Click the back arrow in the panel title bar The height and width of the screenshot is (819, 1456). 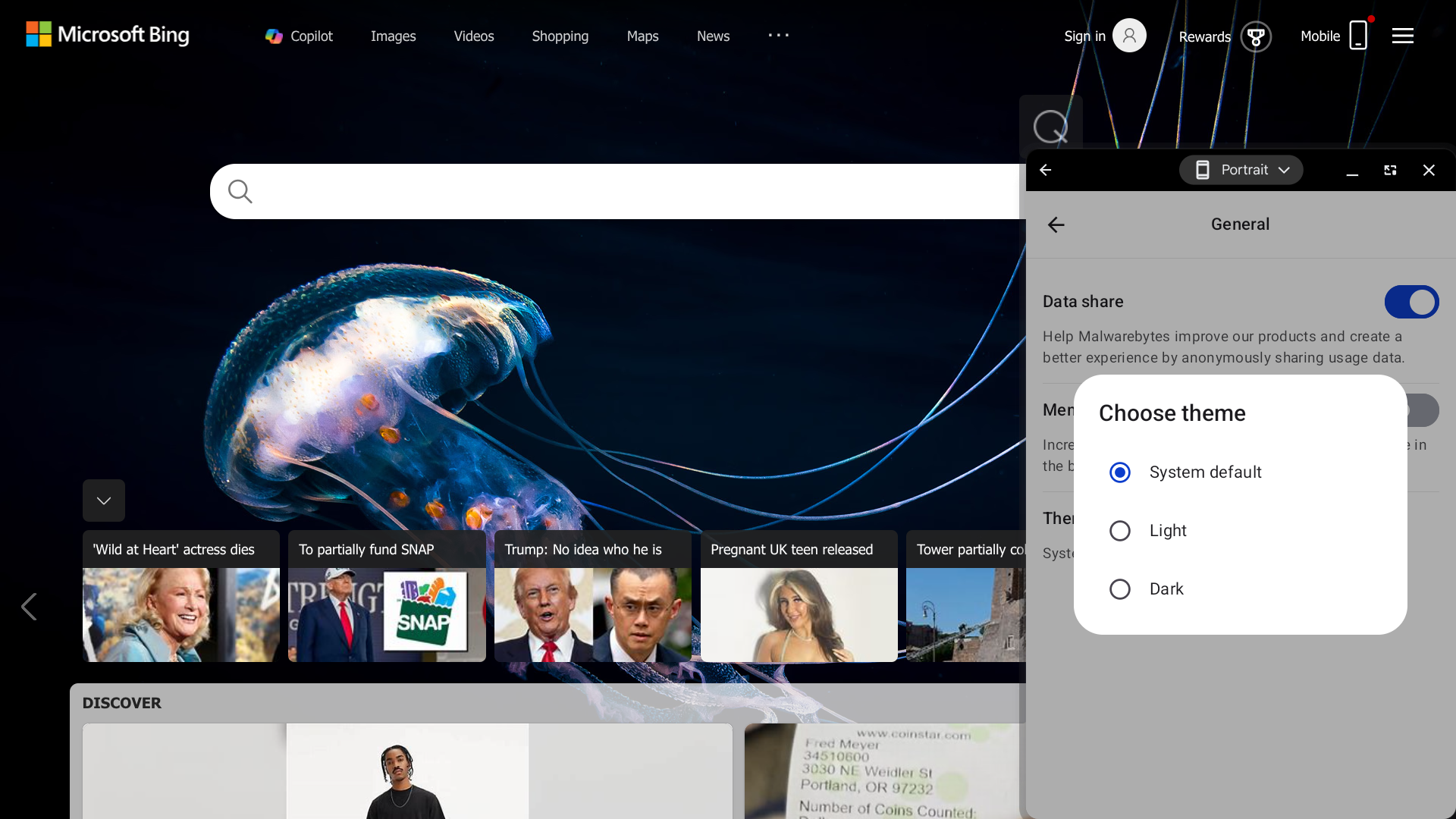(x=1046, y=170)
